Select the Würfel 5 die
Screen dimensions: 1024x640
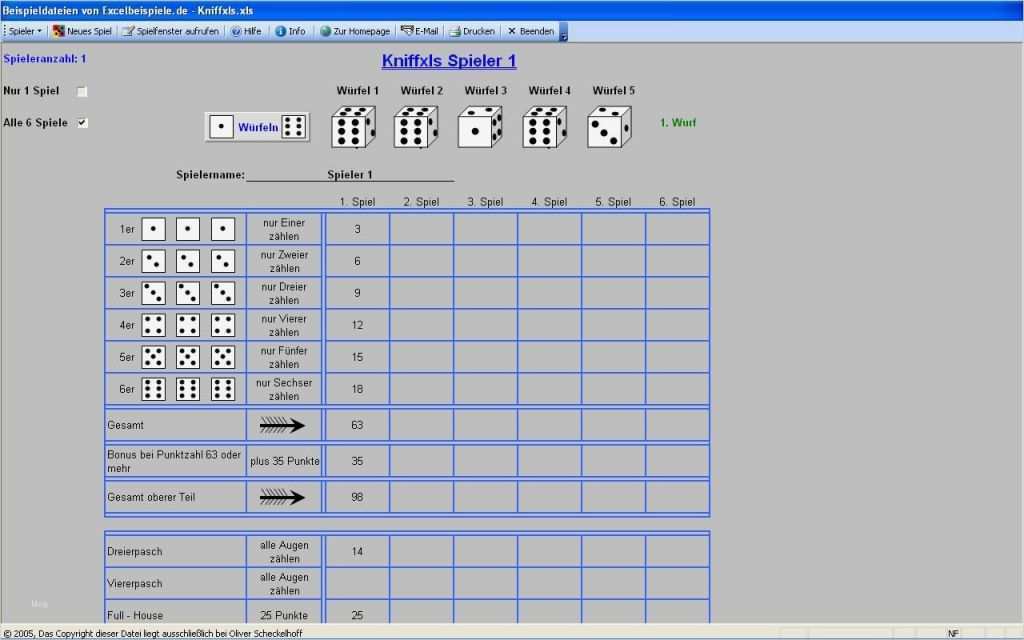[609, 127]
